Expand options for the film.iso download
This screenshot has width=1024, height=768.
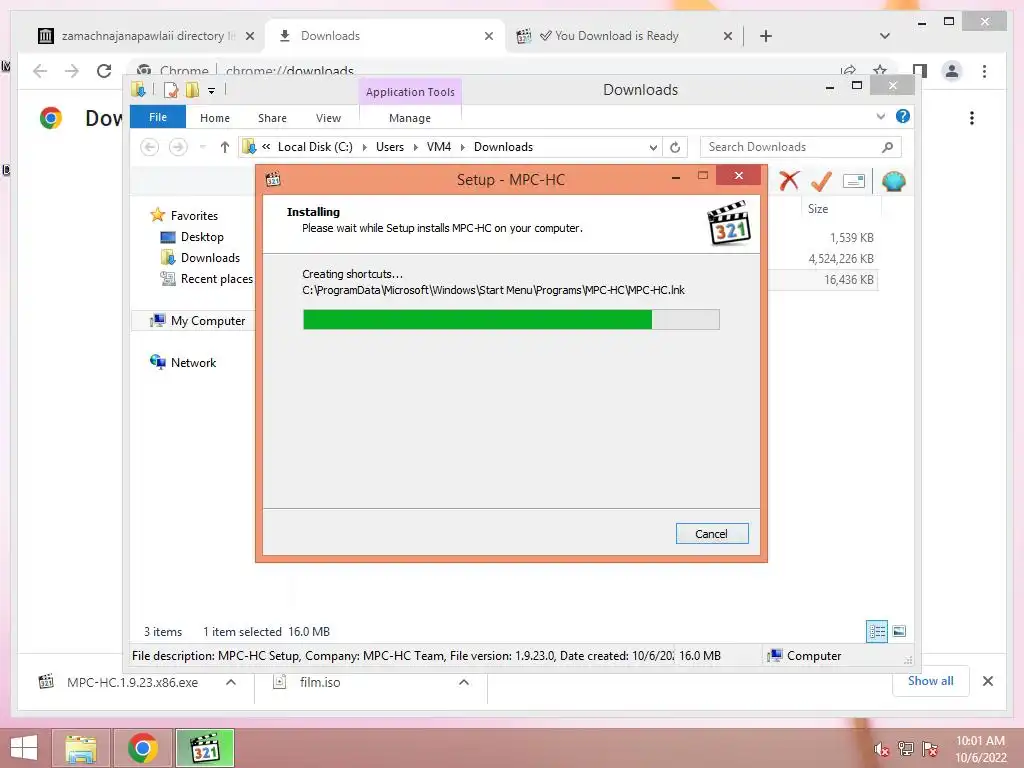(464, 682)
